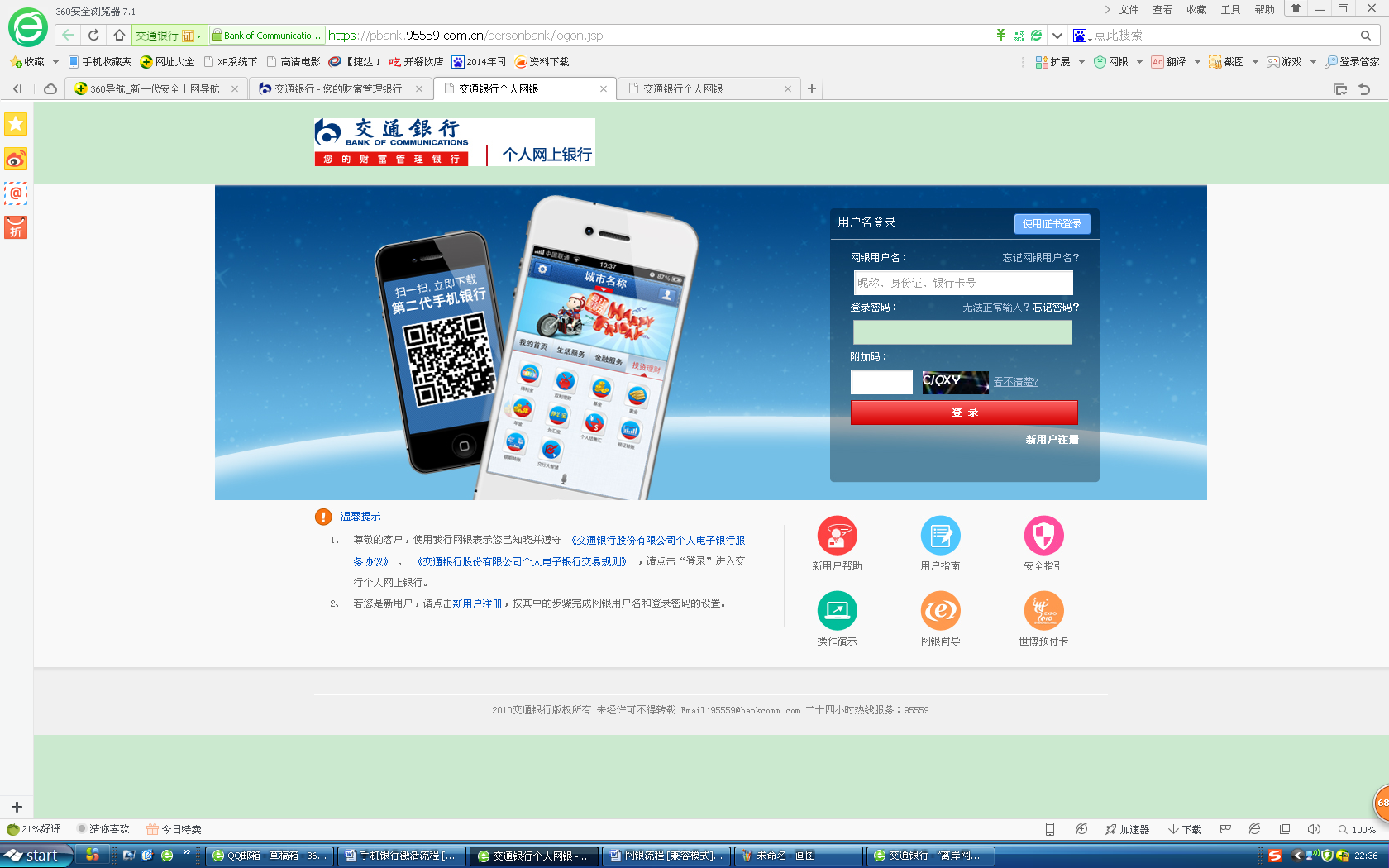Open Weibo icon in left sidebar
This screenshot has height=868, width=1389.
16,159
